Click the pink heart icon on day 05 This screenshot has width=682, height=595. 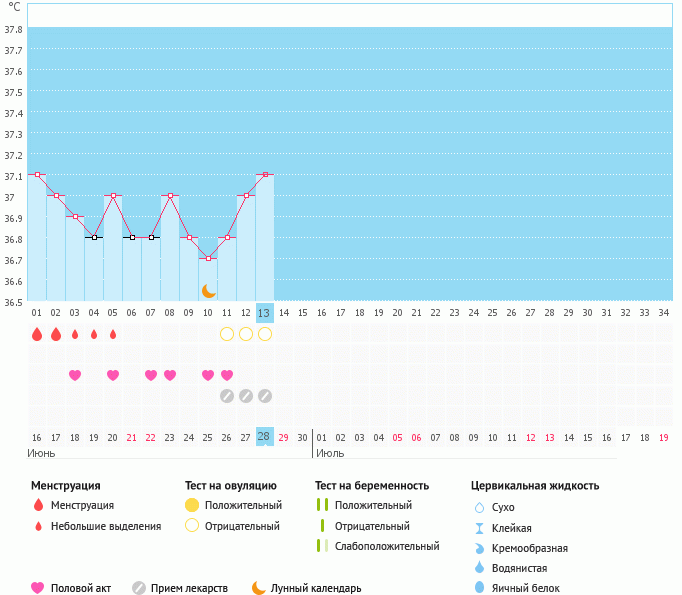pos(113,375)
